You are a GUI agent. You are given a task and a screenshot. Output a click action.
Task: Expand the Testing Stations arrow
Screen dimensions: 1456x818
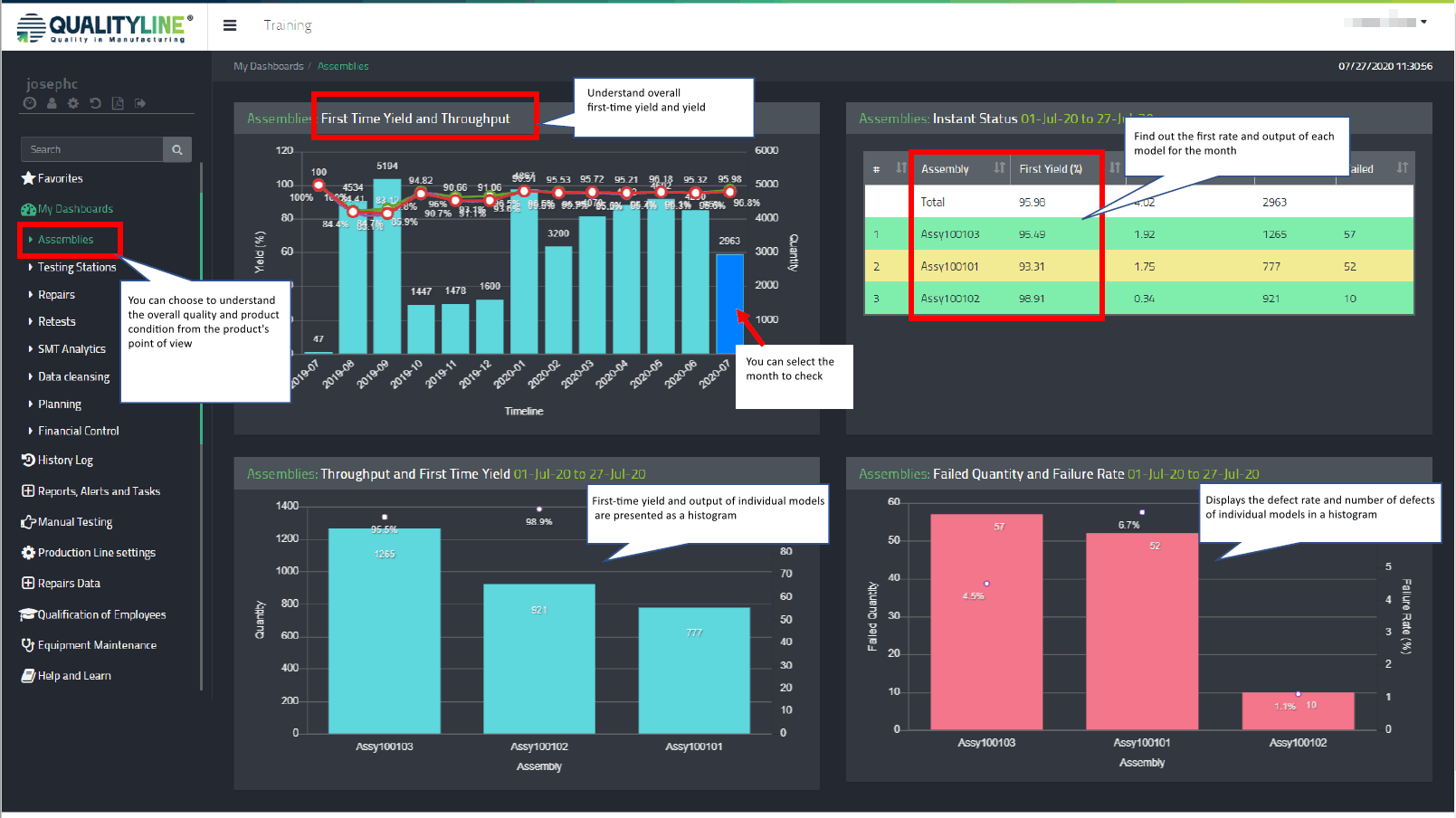coord(30,267)
